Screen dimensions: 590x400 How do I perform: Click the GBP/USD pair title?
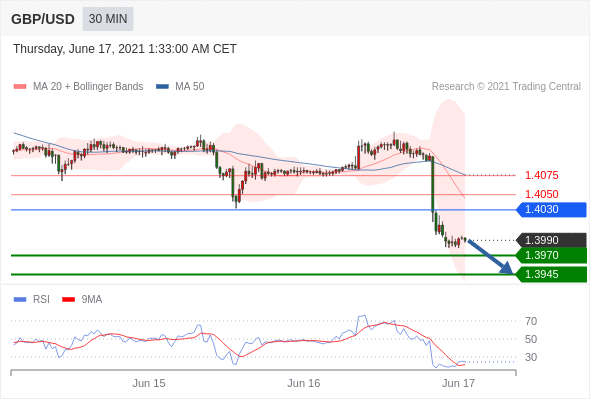point(43,19)
